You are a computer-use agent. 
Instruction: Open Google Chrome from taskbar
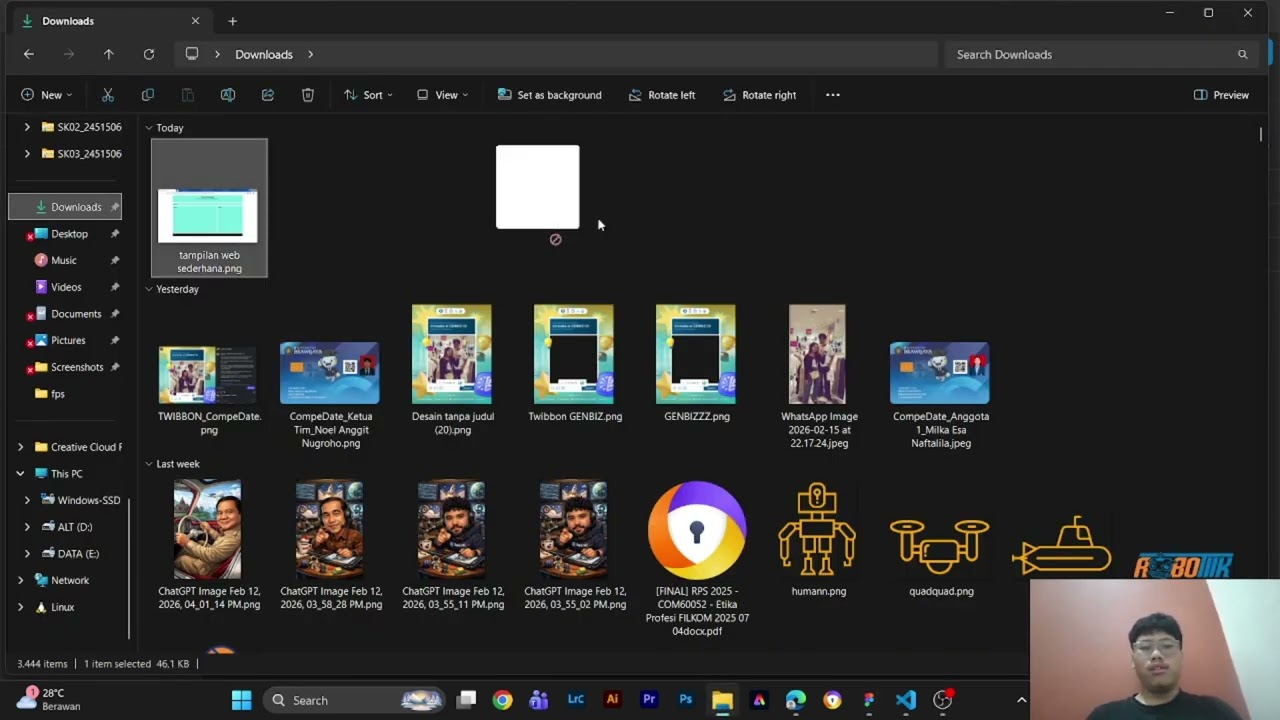[502, 700]
